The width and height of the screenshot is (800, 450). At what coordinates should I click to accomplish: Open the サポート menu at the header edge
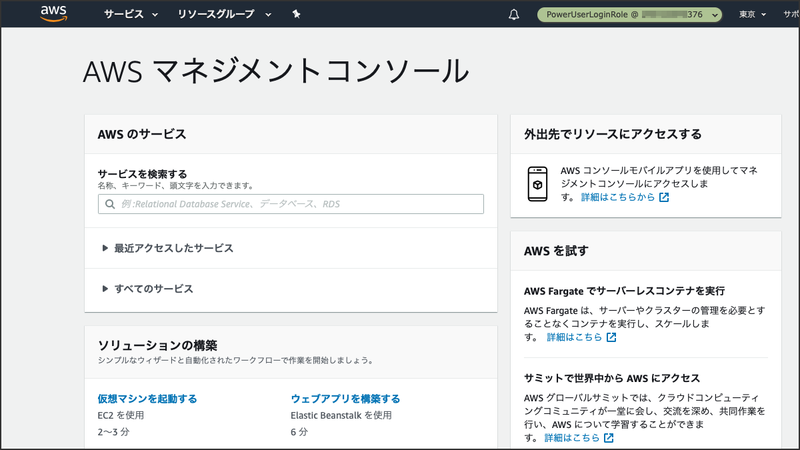click(791, 14)
